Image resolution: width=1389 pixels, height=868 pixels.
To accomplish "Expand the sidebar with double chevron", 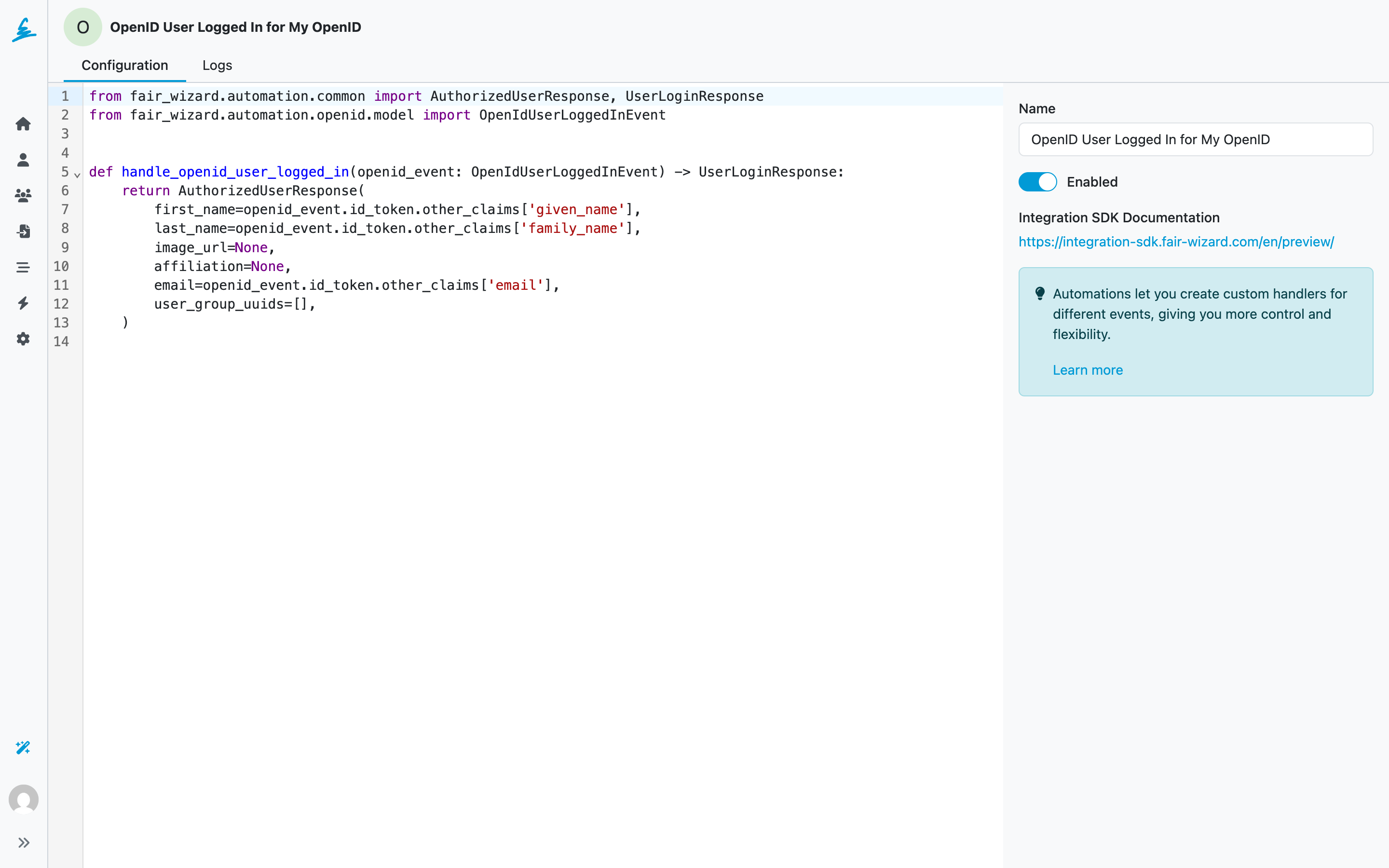I will pos(24,842).
